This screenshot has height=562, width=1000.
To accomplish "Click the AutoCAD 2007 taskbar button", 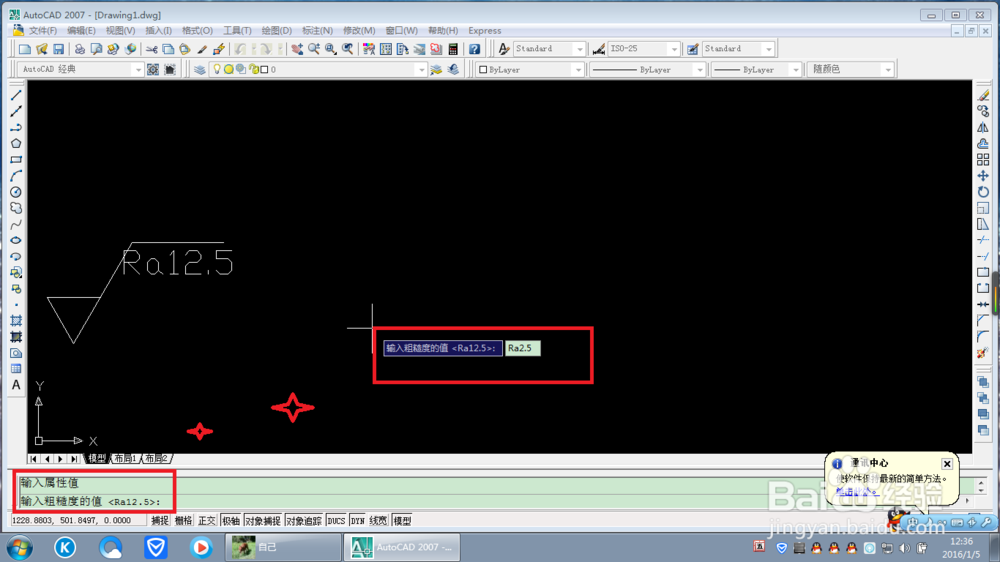I will click(402, 547).
